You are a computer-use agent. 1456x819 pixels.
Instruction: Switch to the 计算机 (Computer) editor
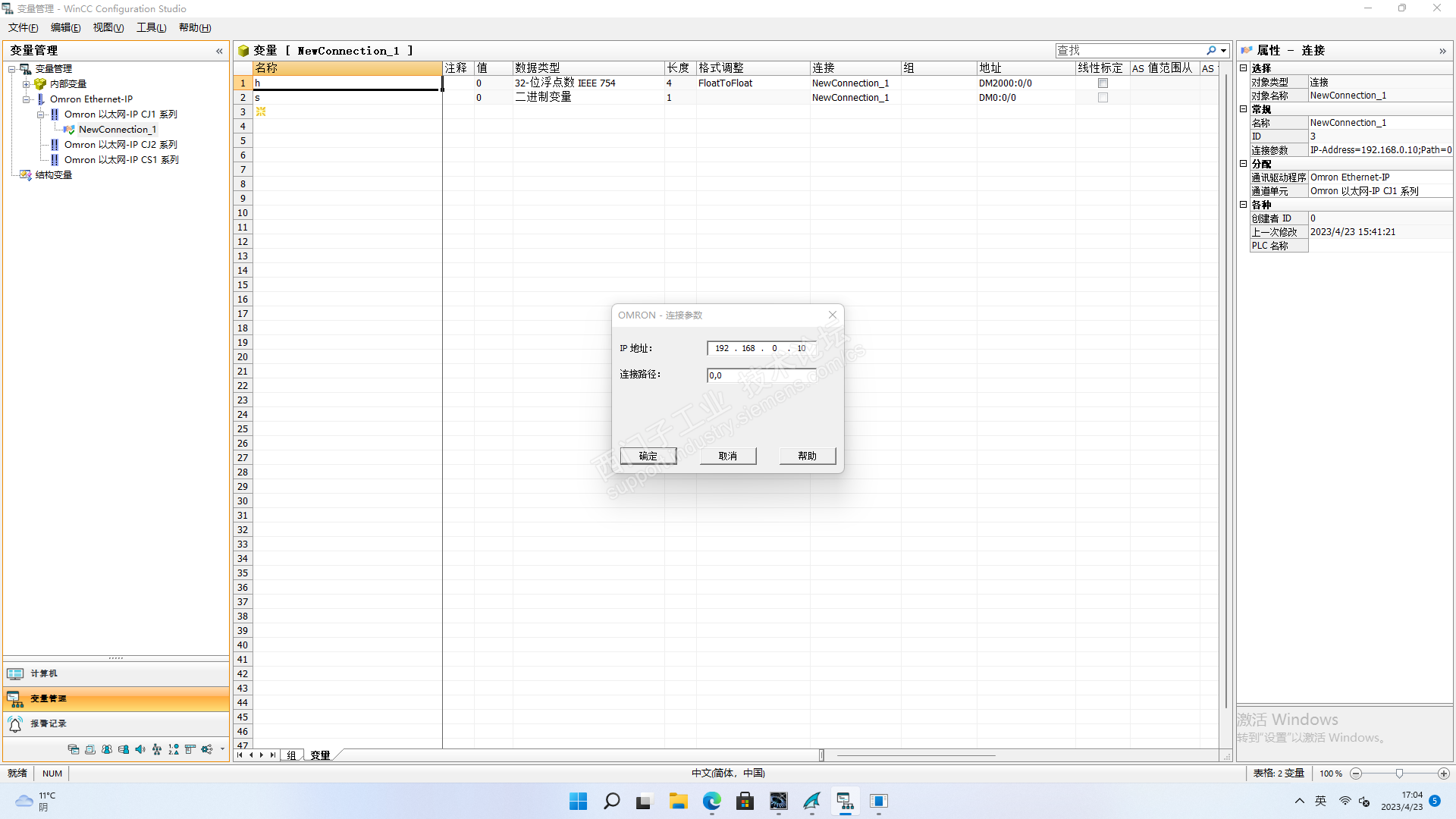[x=44, y=673]
